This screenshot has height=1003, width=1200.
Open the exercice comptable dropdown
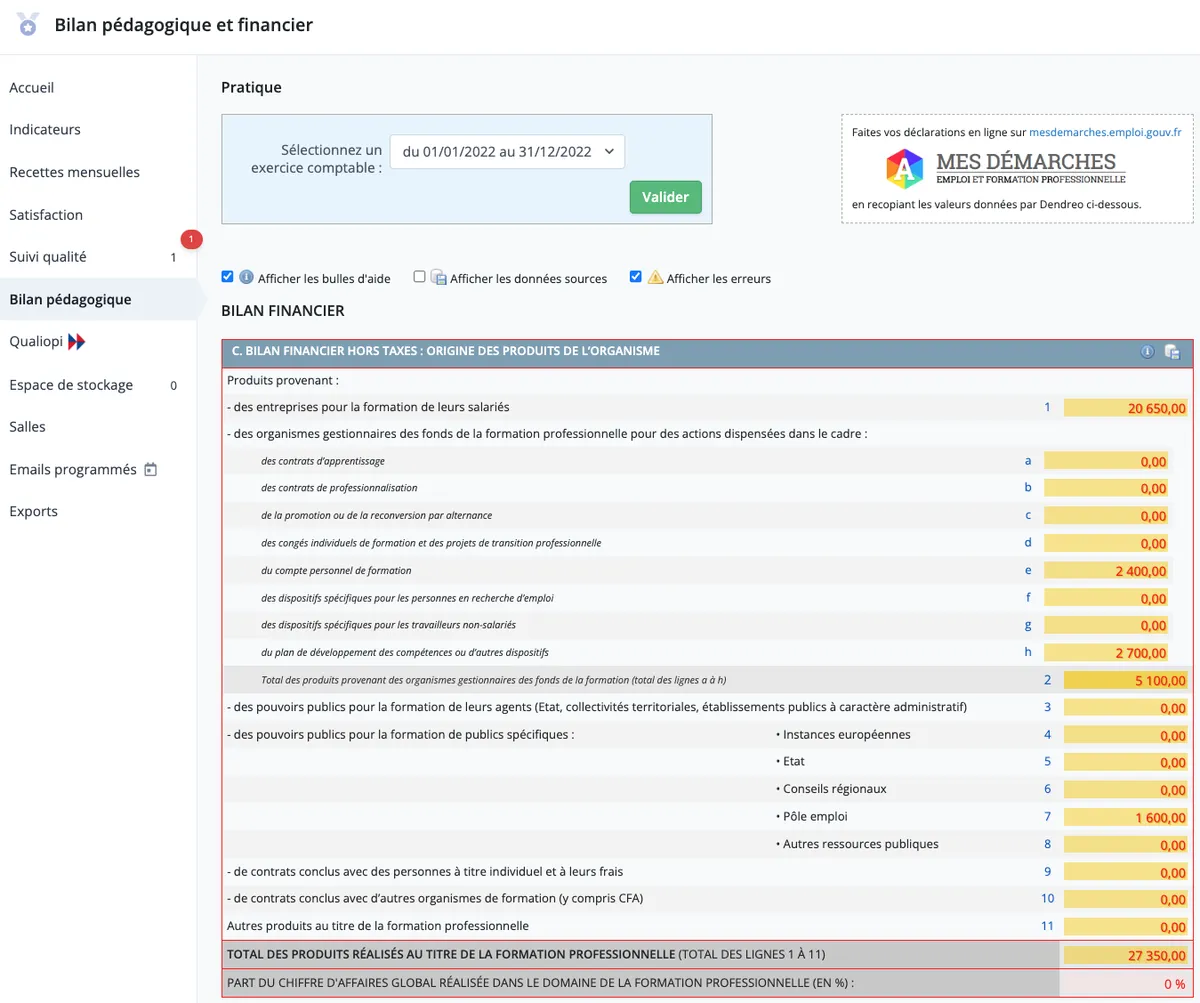[507, 152]
